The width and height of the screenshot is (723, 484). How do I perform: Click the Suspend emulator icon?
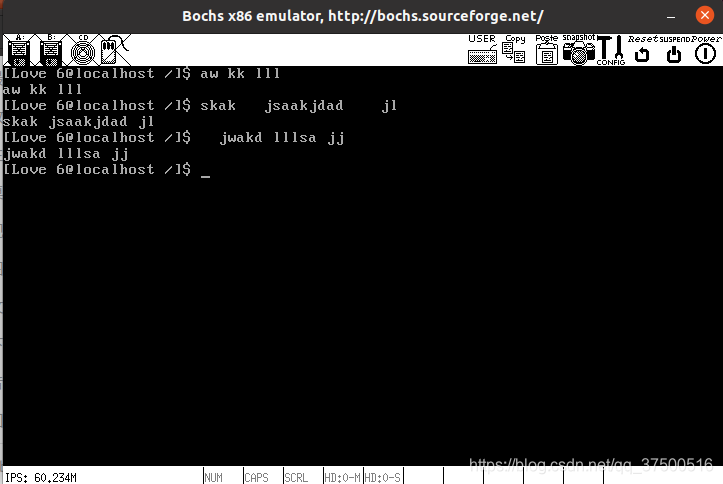[x=674, y=50]
